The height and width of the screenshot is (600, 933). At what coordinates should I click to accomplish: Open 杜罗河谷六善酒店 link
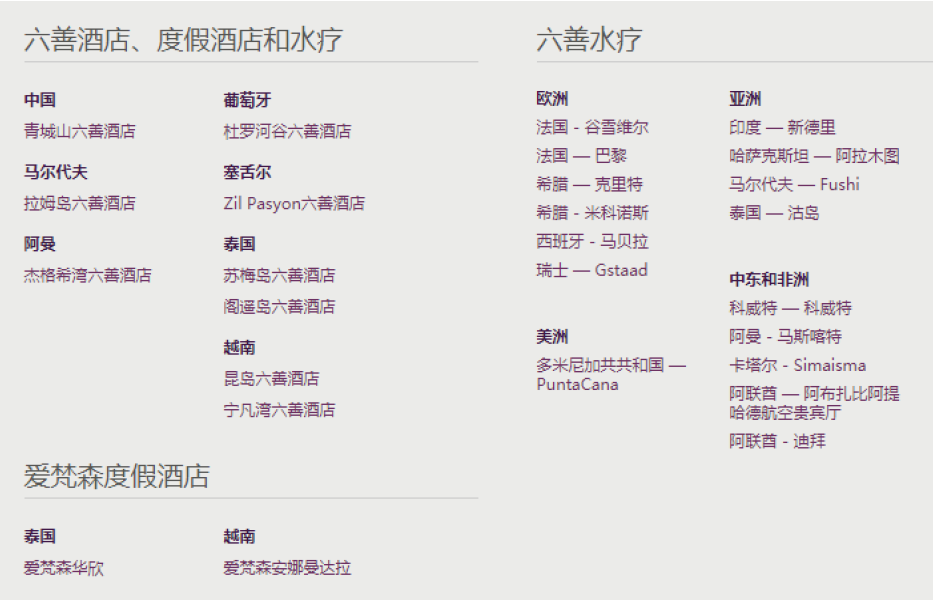287,131
